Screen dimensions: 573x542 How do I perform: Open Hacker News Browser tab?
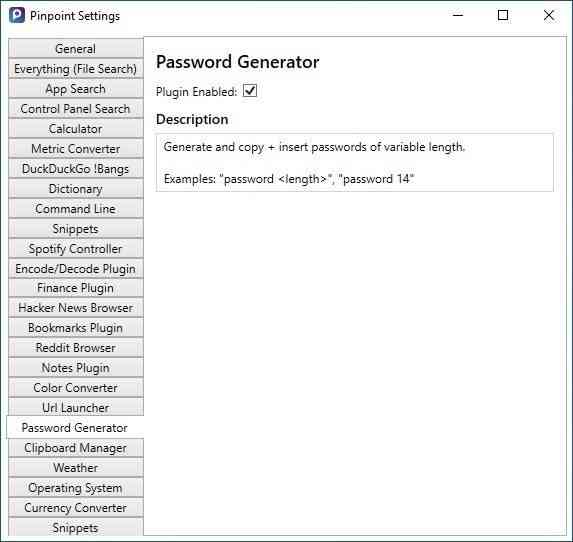[x=76, y=308]
